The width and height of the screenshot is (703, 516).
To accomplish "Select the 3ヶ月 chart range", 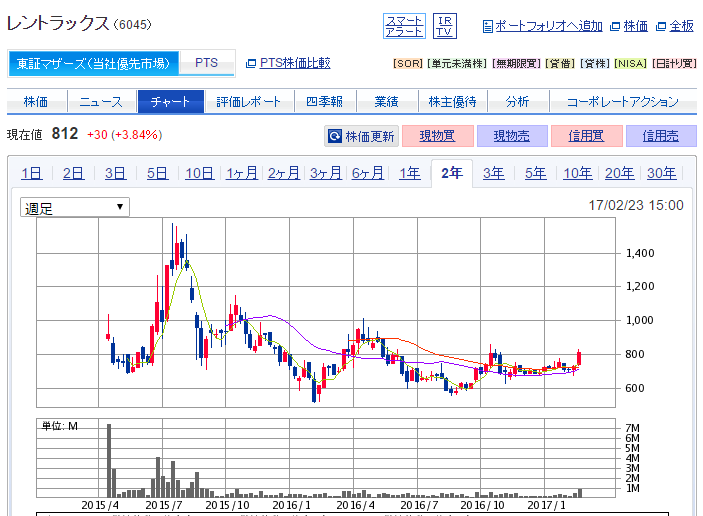I will point(325,173).
